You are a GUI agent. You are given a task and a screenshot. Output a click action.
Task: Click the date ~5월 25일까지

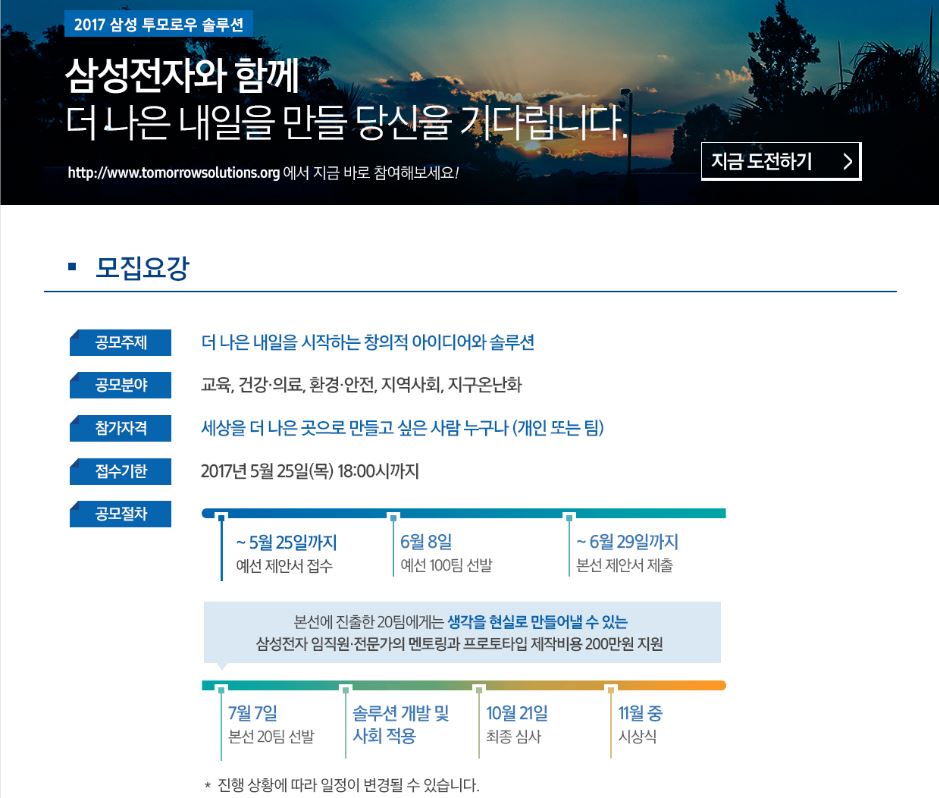coord(287,542)
